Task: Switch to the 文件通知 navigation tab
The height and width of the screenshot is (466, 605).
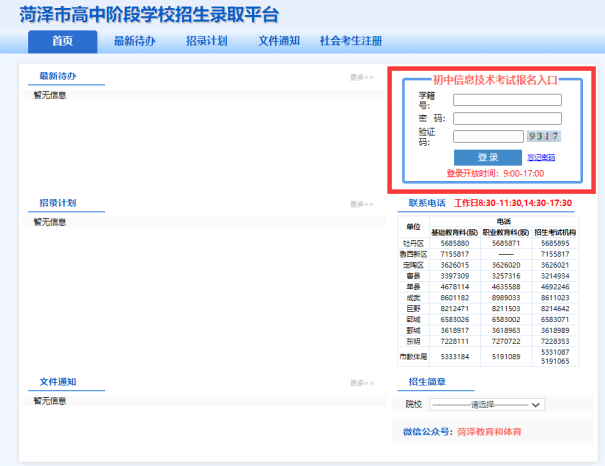Action: 279,41
